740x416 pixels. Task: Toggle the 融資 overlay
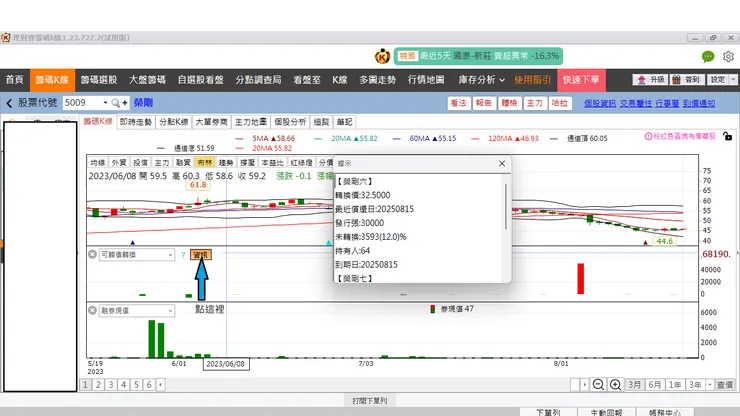pyautogui.click(x=183, y=162)
